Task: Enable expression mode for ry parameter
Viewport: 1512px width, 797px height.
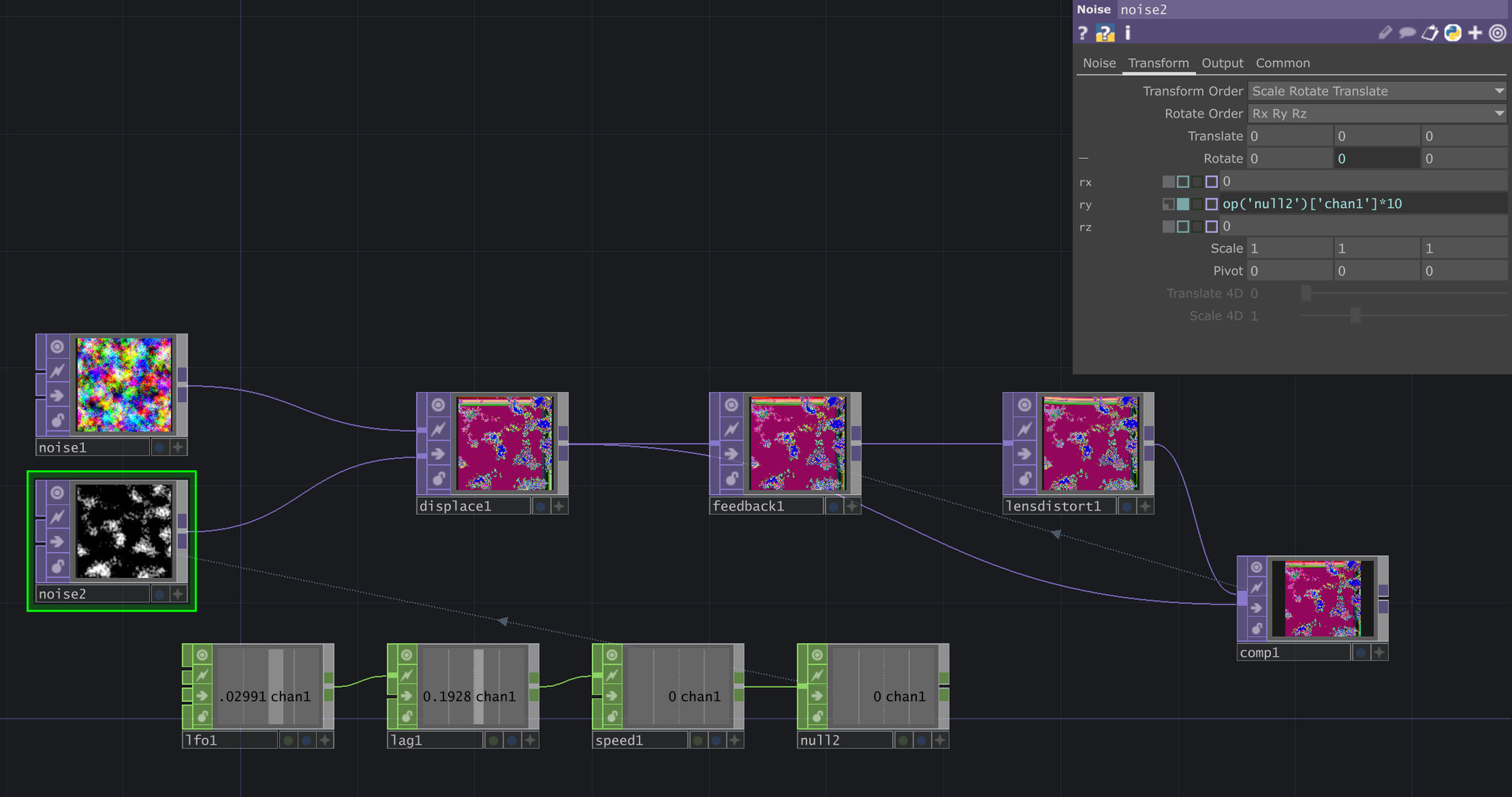Action: (1183, 204)
